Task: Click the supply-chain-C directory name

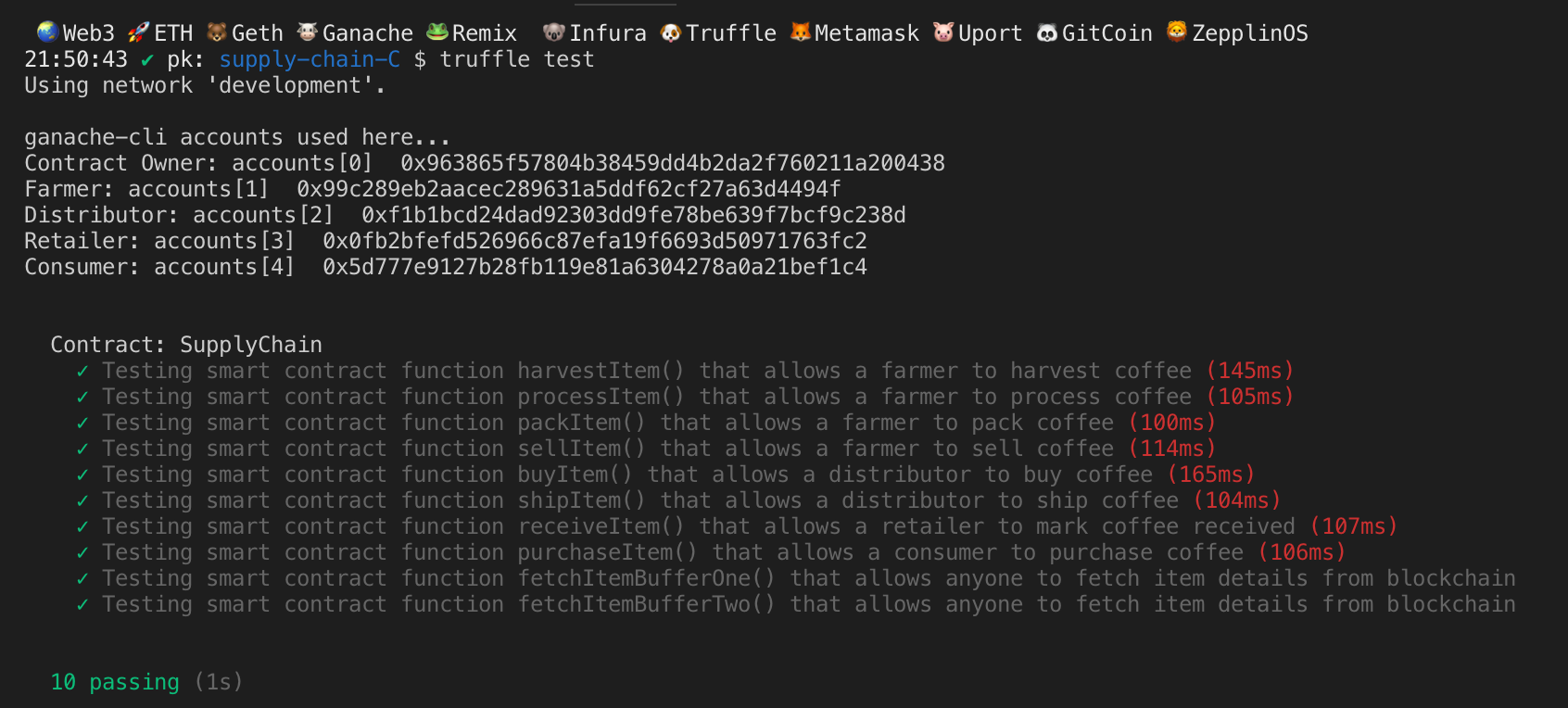Action: 310,59
